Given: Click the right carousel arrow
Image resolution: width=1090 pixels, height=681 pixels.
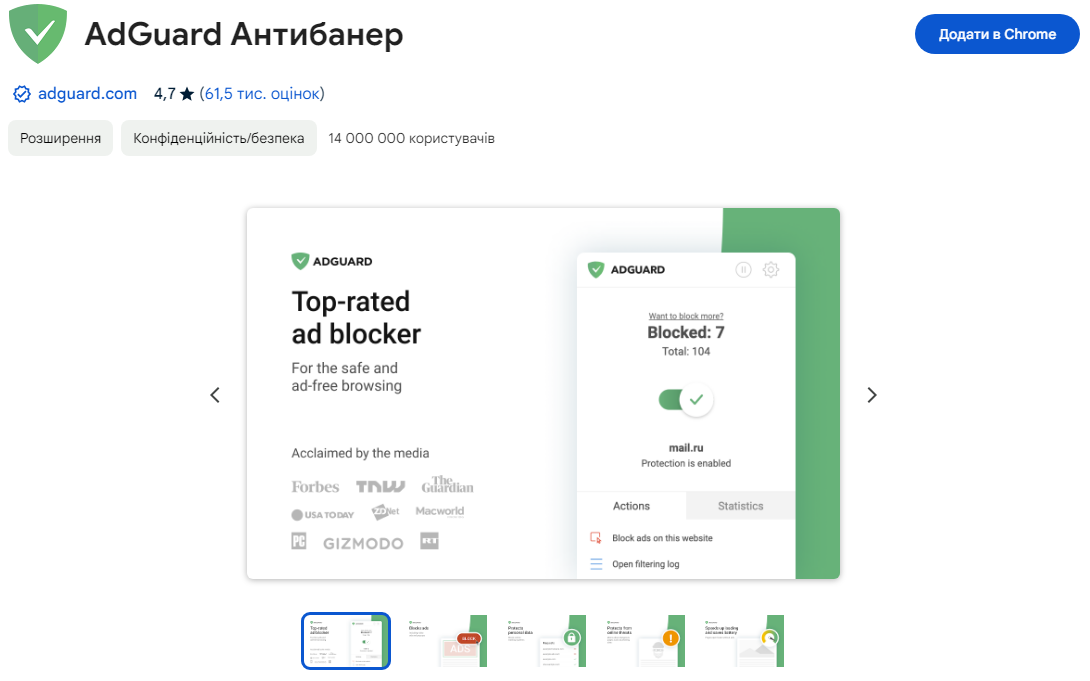Looking at the screenshot, I should point(871,395).
